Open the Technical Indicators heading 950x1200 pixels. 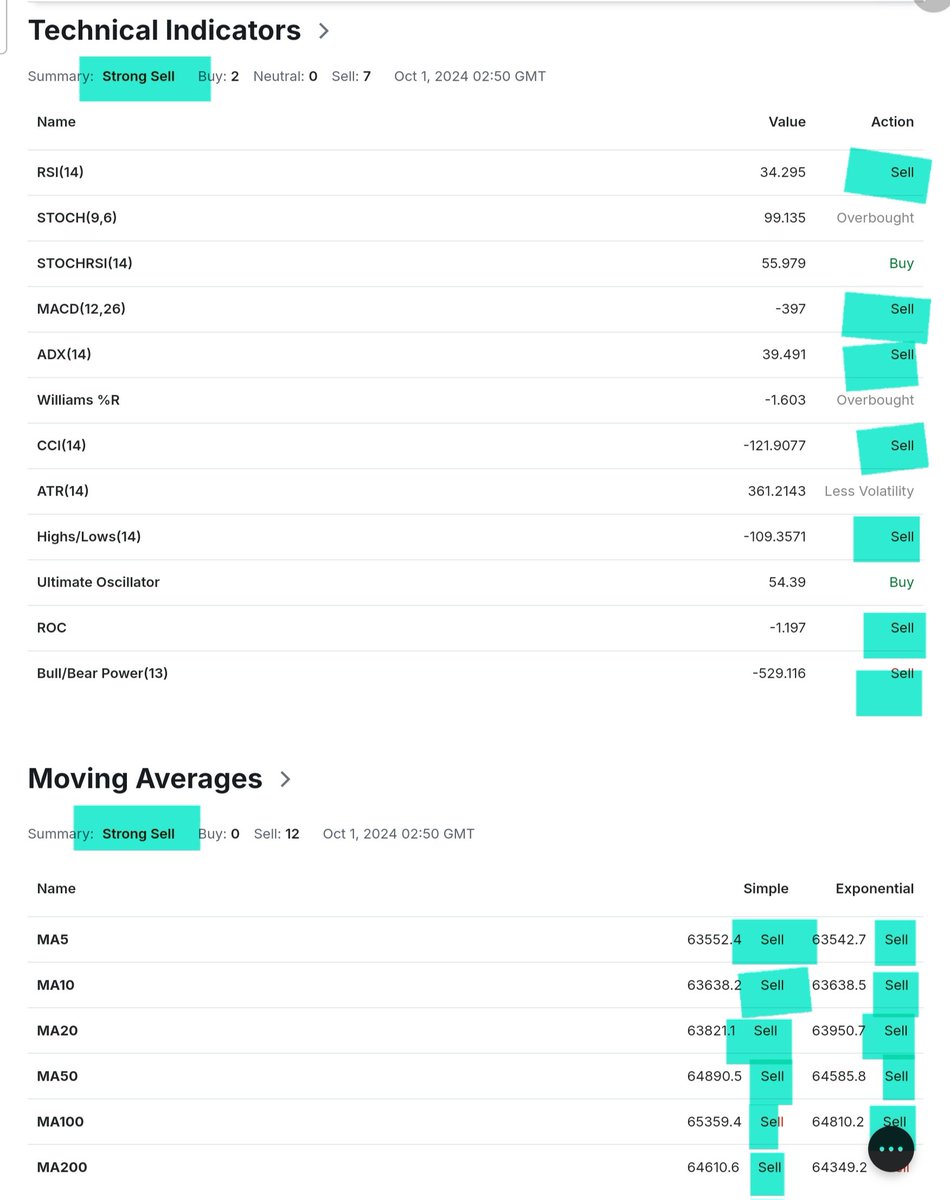coord(164,30)
